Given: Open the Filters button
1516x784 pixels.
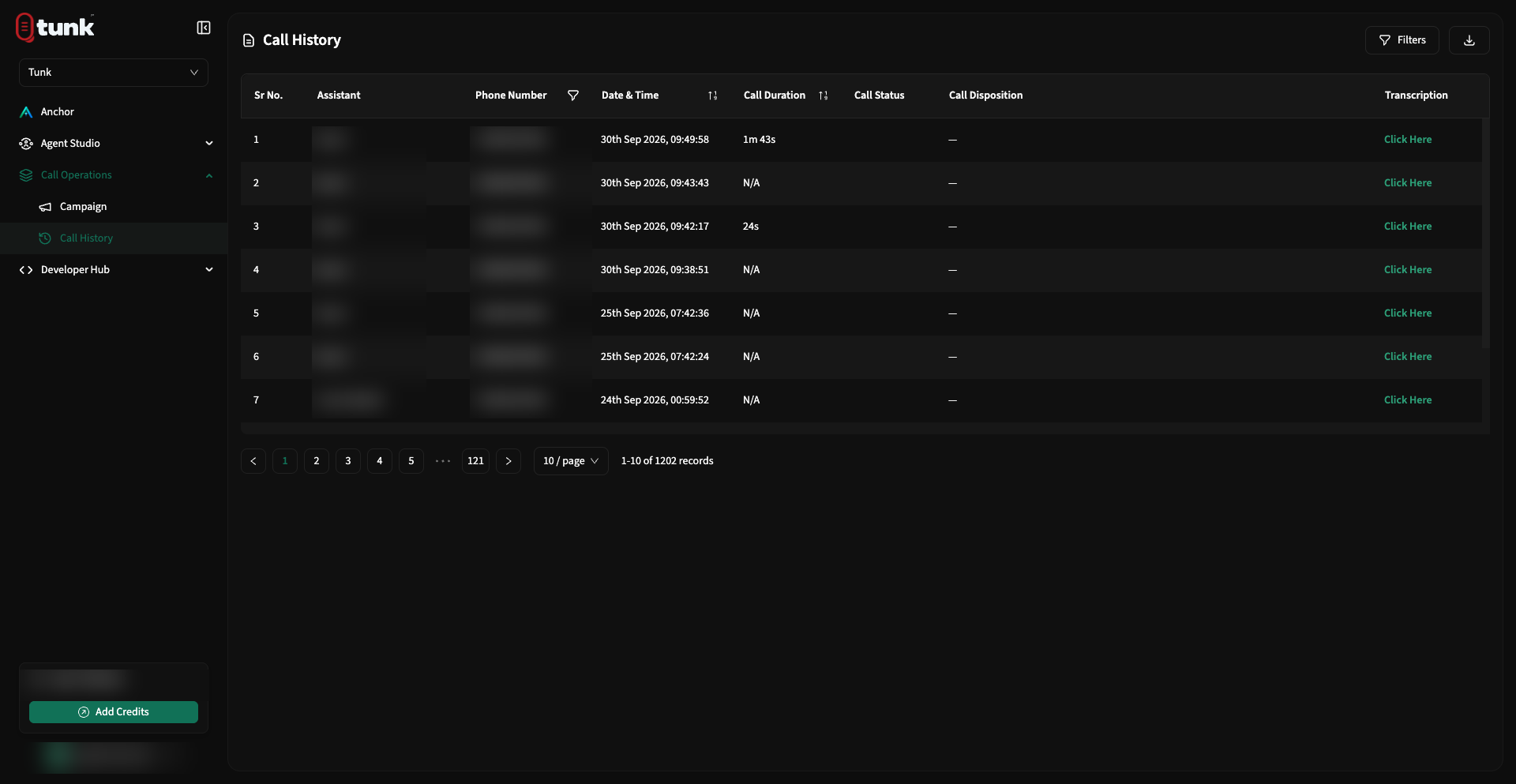Looking at the screenshot, I should click(1402, 40).
